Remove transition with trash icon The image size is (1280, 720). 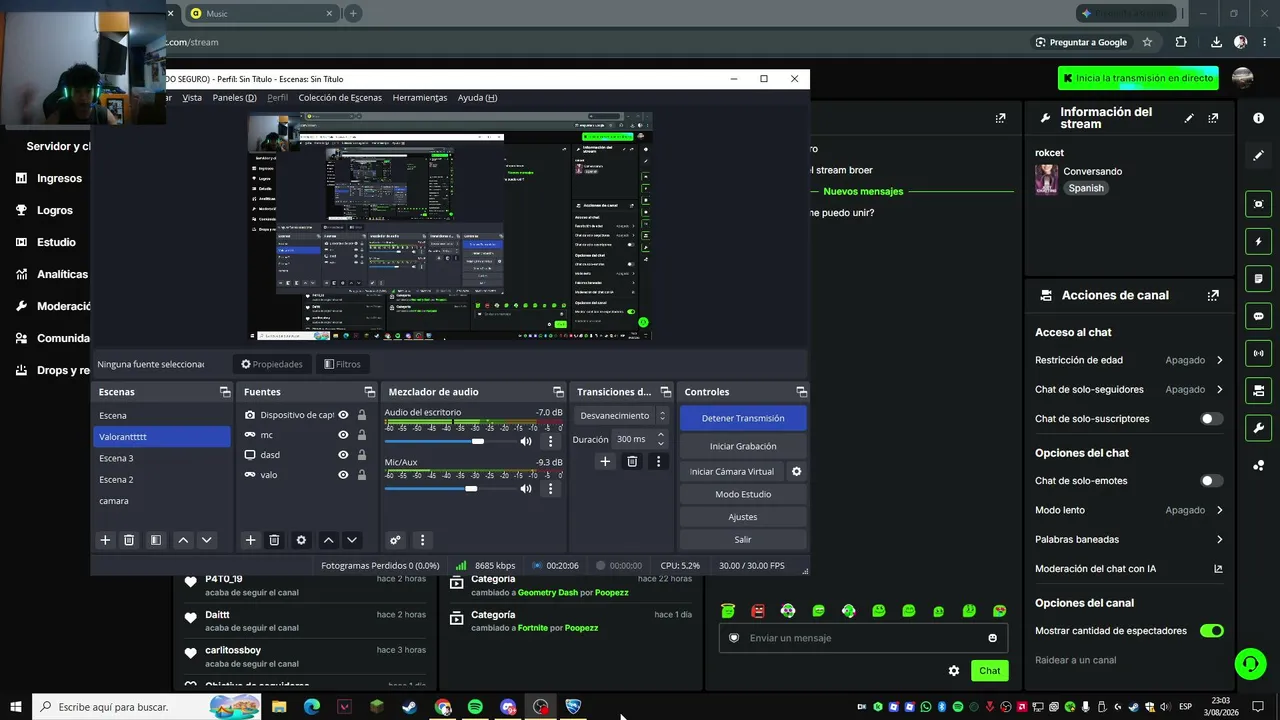tap(632, 461)
